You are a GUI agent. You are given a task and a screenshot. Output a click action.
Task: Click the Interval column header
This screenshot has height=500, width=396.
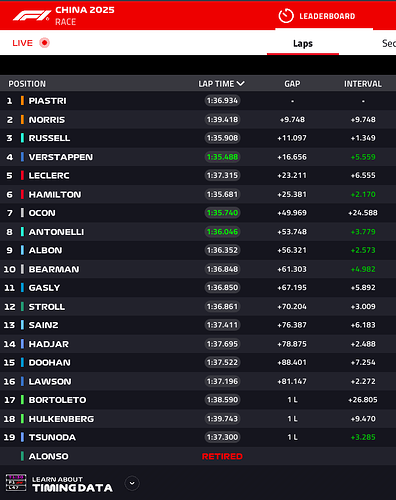tap(363, 84)
